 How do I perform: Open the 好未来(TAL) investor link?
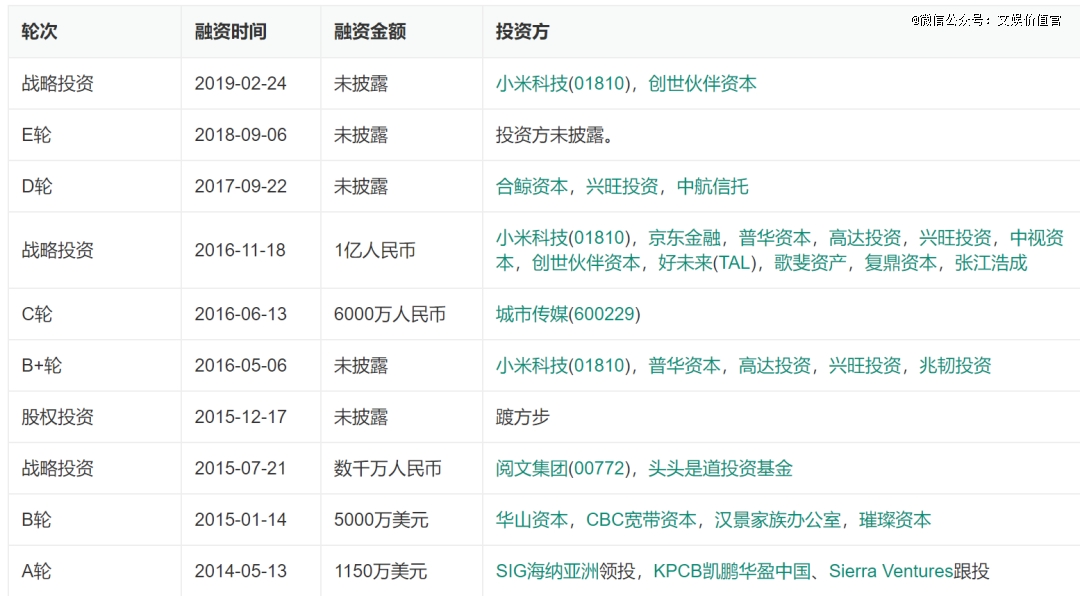tap(707, 263)
